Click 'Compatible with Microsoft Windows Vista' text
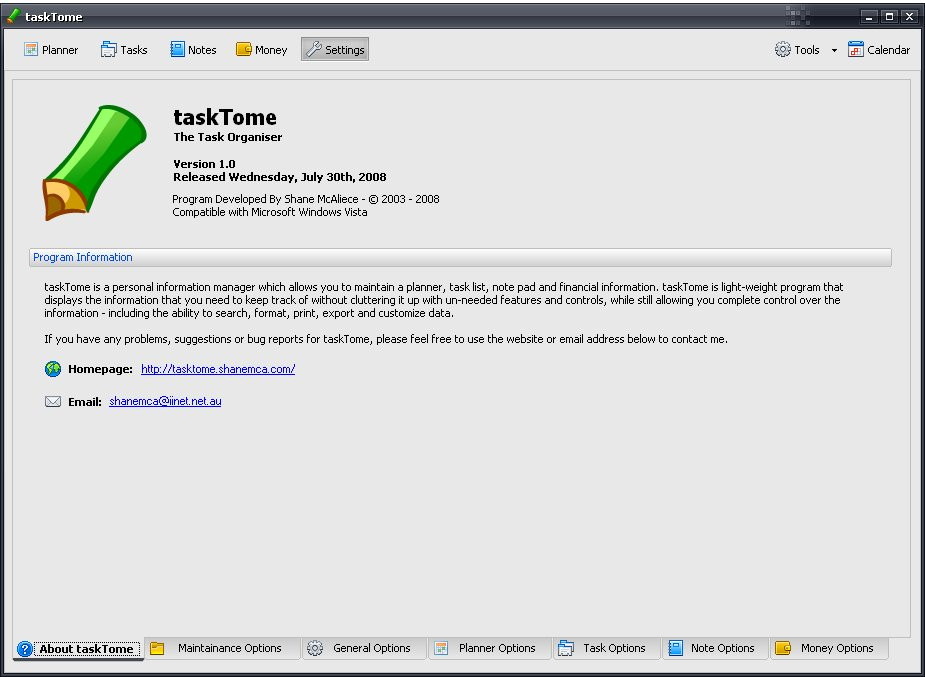The image size is (925, 677). 270,212
